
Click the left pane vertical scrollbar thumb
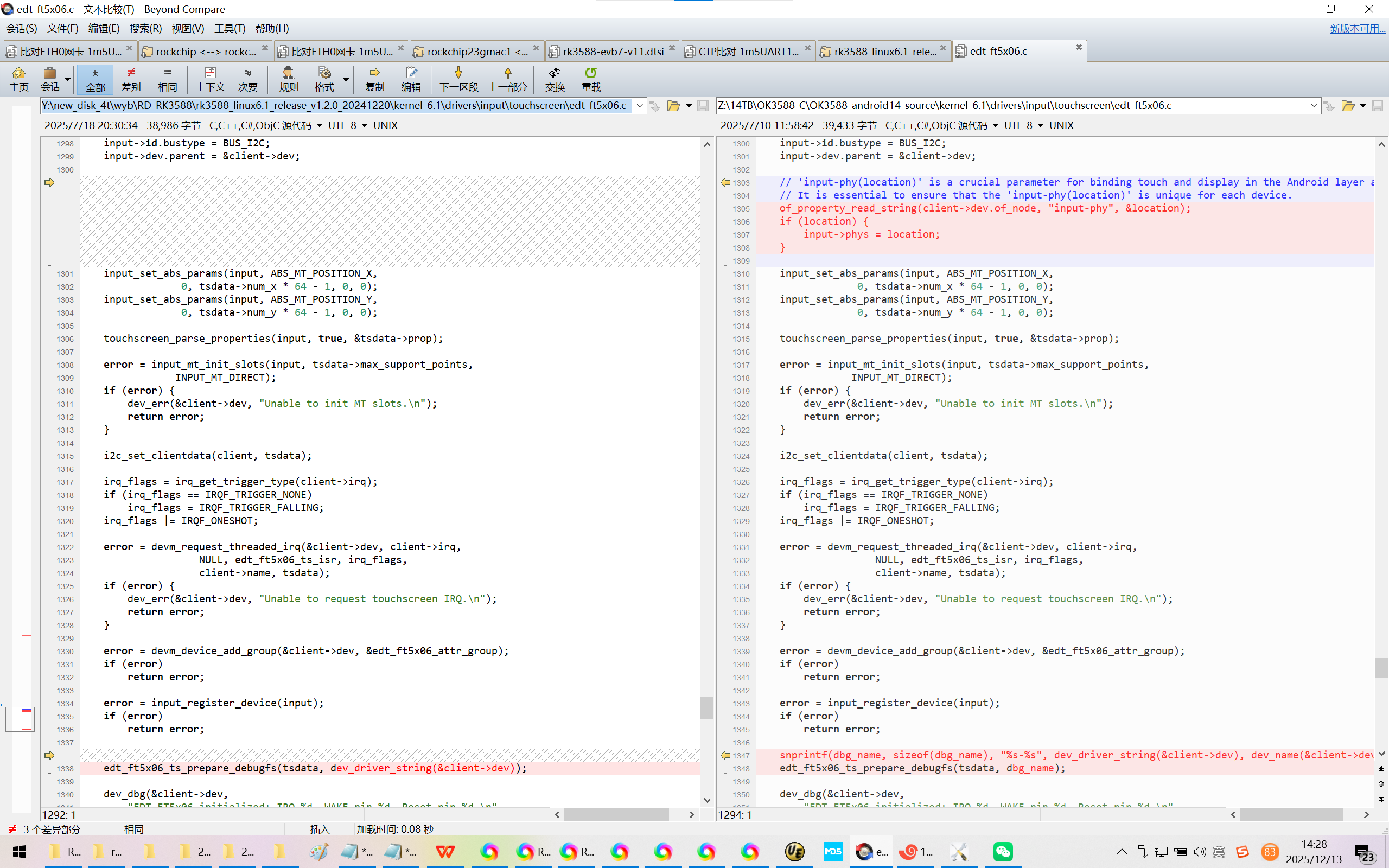pos(706,707)
